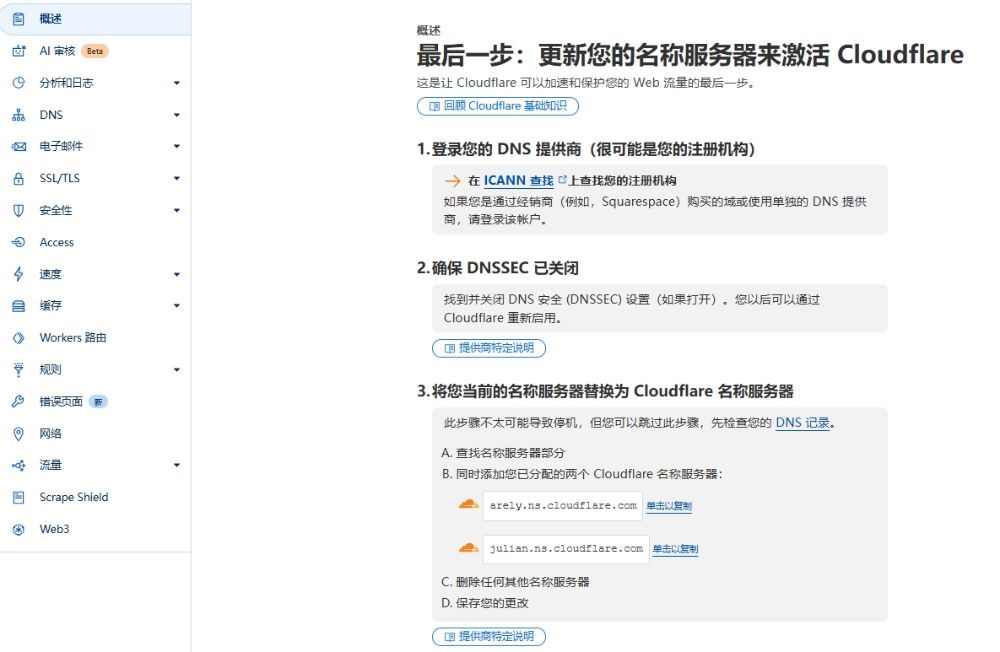Click the Web3 globe icon
This screenshot has height=652, width=1000.
click(x=18, y=529)
